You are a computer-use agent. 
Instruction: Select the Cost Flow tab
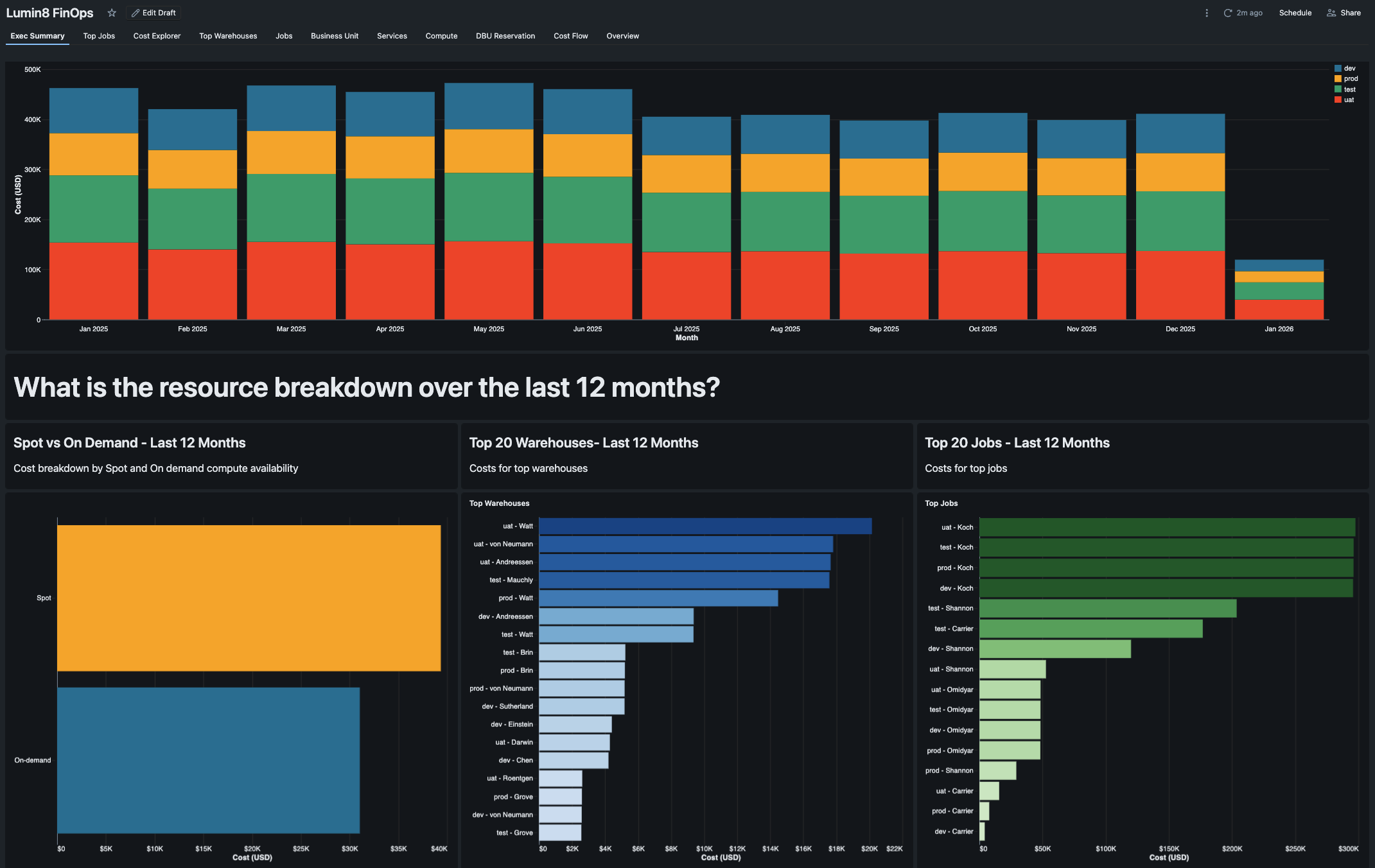(x=570, y=36)
